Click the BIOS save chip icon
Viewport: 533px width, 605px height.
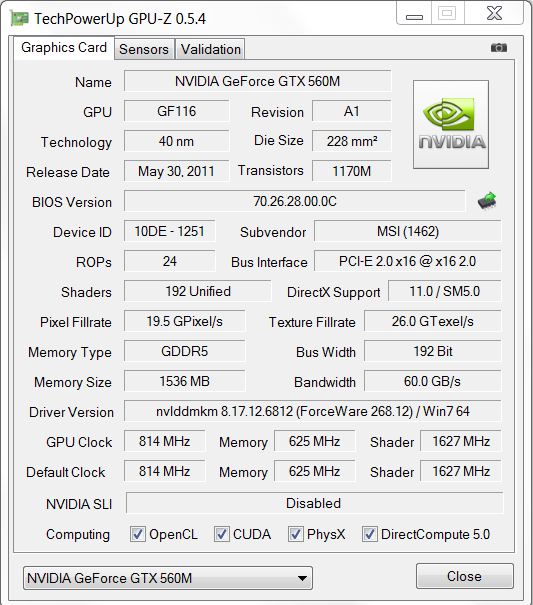pos(487,201)
